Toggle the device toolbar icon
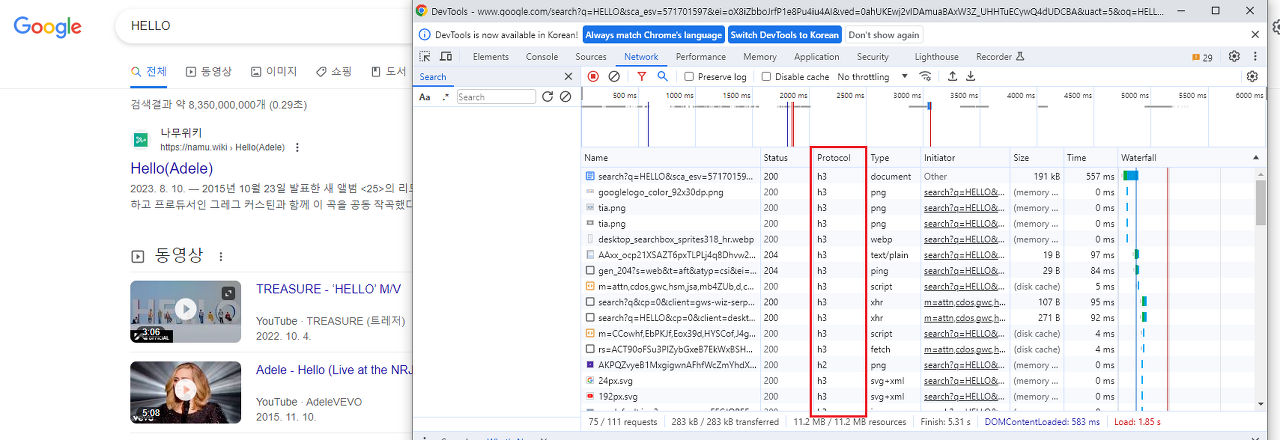Viewport: 1280px width, 440px height. pos(446,57)
